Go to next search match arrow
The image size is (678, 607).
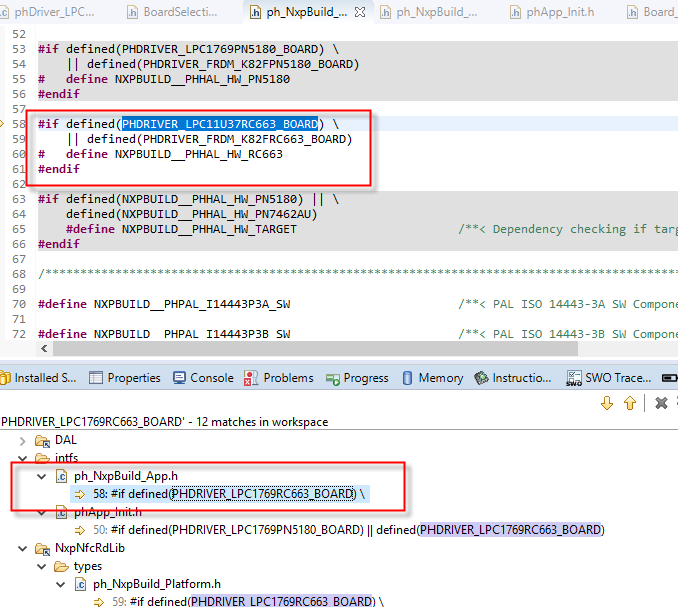(607, 403)
